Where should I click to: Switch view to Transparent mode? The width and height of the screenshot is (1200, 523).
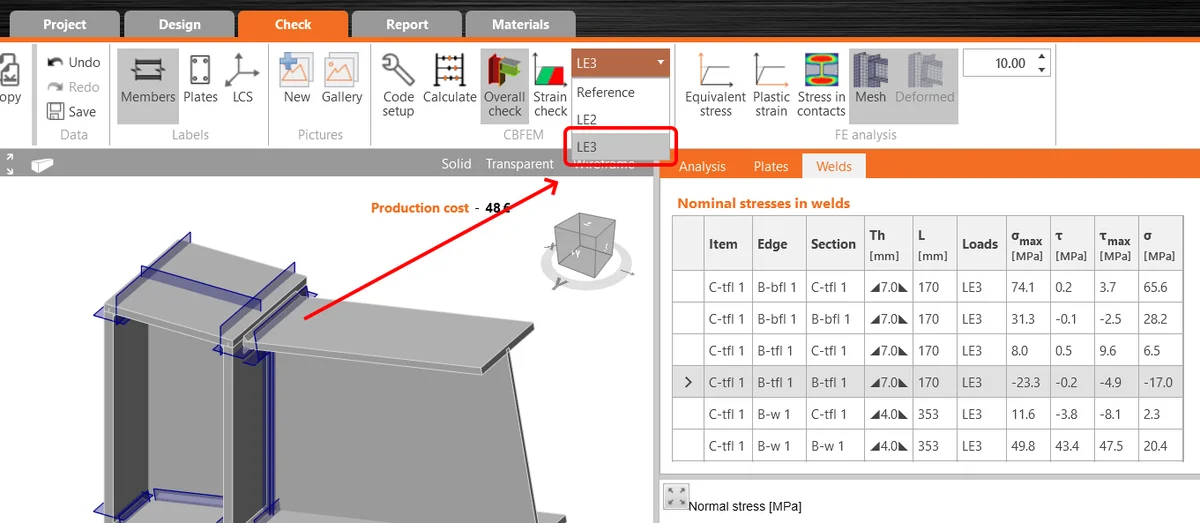519,164
